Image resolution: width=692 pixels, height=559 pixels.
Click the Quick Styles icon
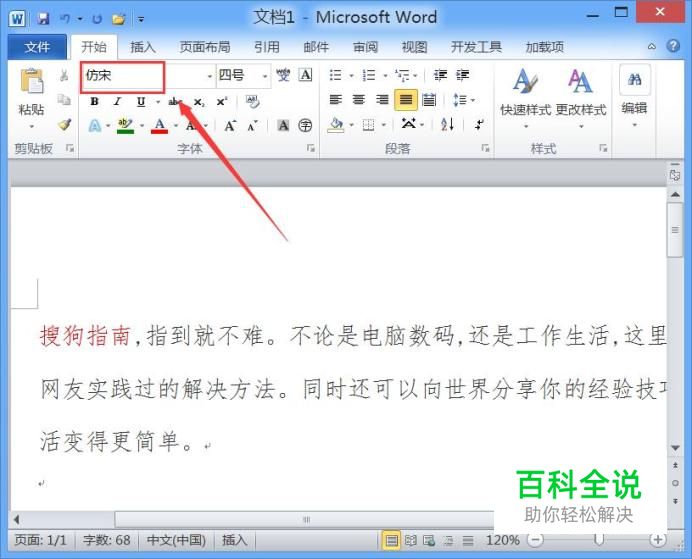(526, 81)
